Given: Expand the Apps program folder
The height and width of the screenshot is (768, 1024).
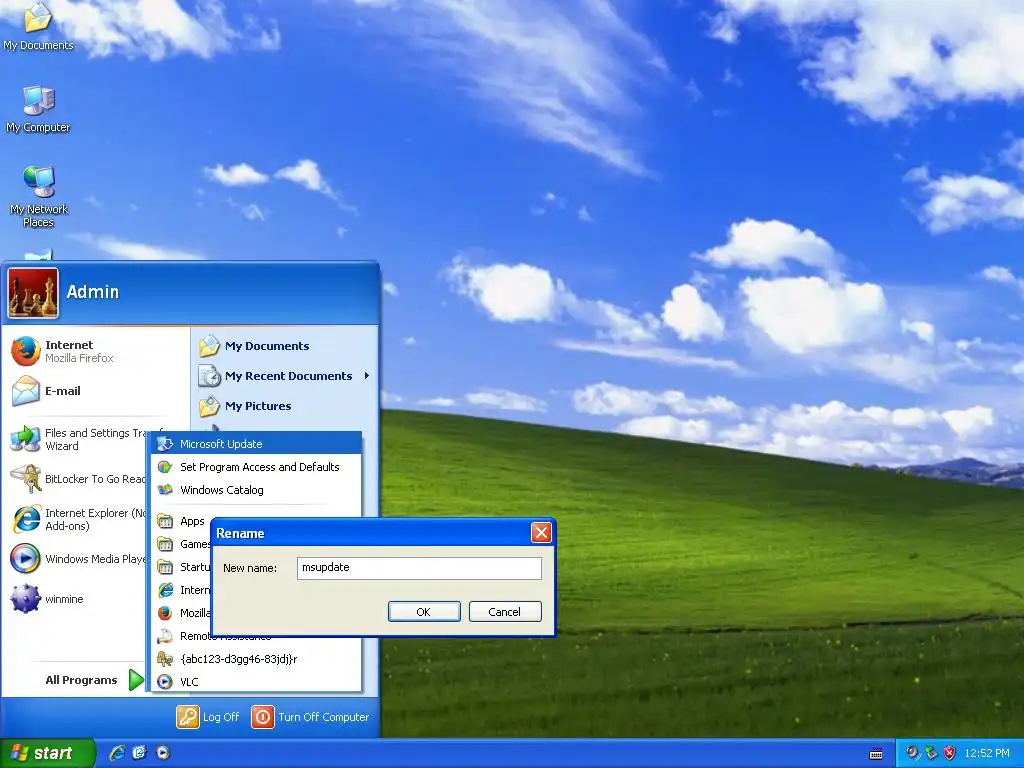Looking at the screenshot, I should [x=182, y=521].
